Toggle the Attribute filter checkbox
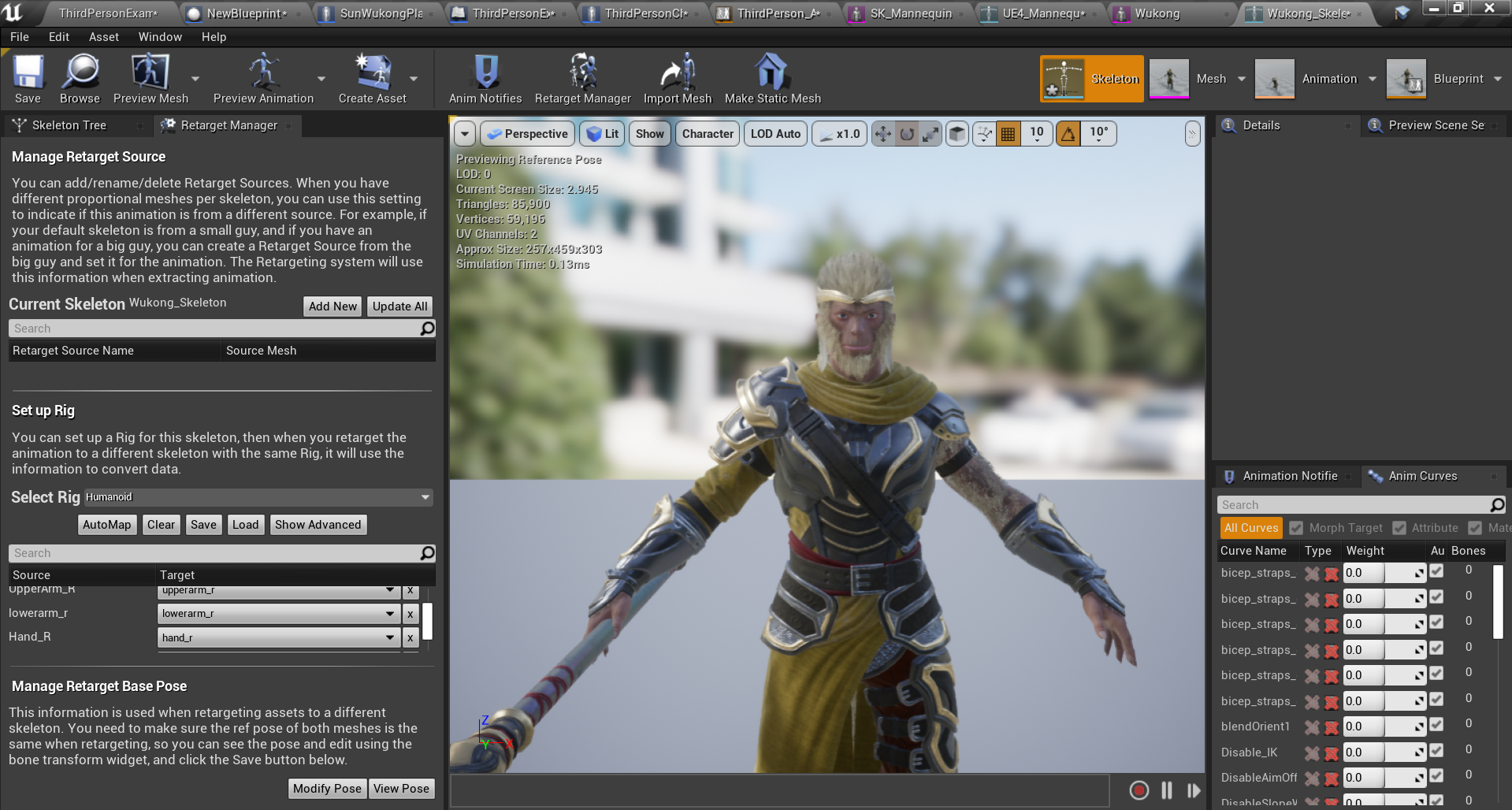 [1399, 528]
